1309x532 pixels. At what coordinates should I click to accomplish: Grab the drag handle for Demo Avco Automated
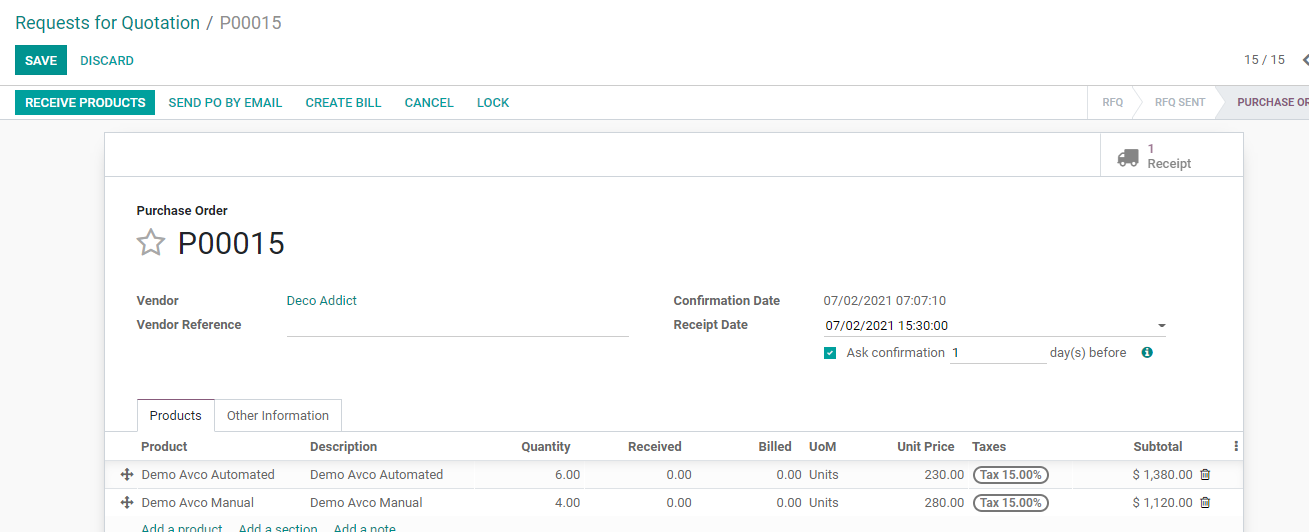pyautogui.click(x=127, y=475)
